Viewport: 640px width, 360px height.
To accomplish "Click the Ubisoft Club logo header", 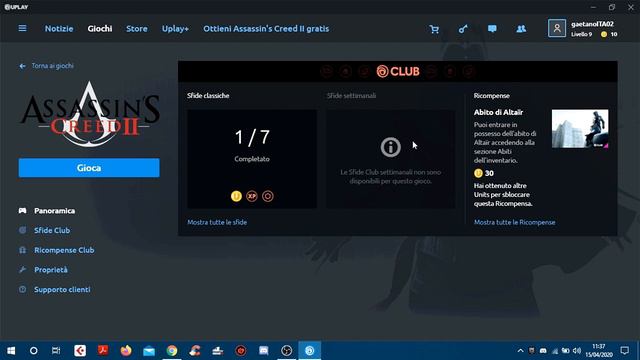I will [x=398, y=71].
